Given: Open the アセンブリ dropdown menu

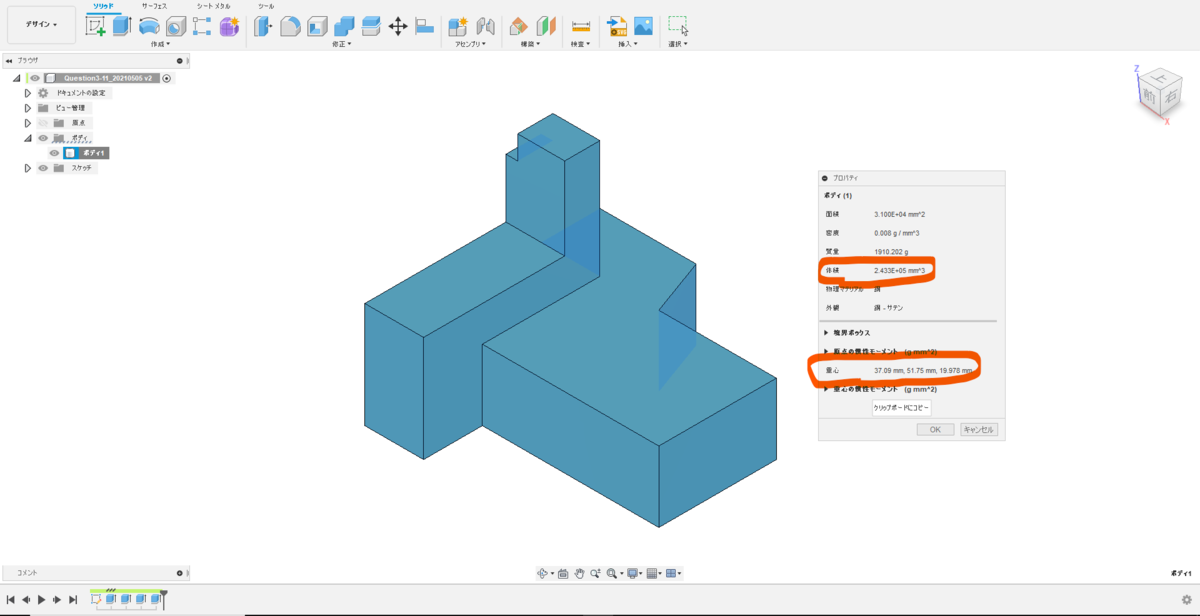Looking at the screenshot, I should point(471,44).
